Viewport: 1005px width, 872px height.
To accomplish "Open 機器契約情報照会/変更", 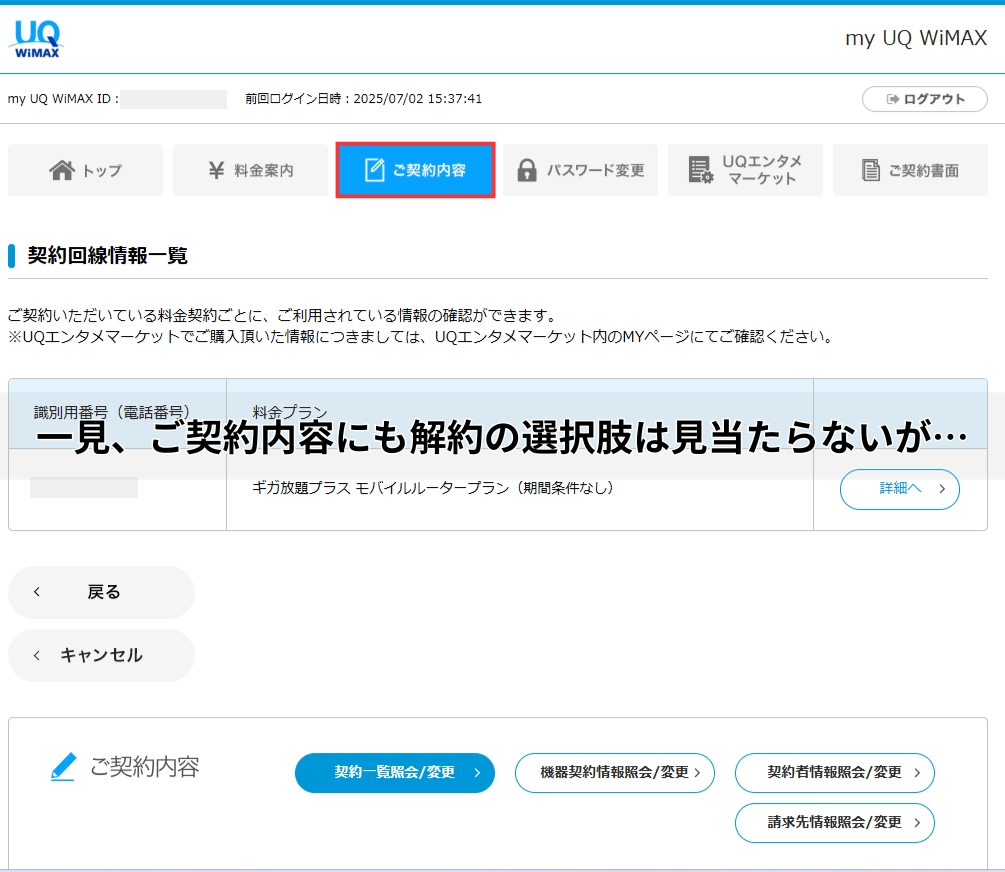I will (615, 773).
